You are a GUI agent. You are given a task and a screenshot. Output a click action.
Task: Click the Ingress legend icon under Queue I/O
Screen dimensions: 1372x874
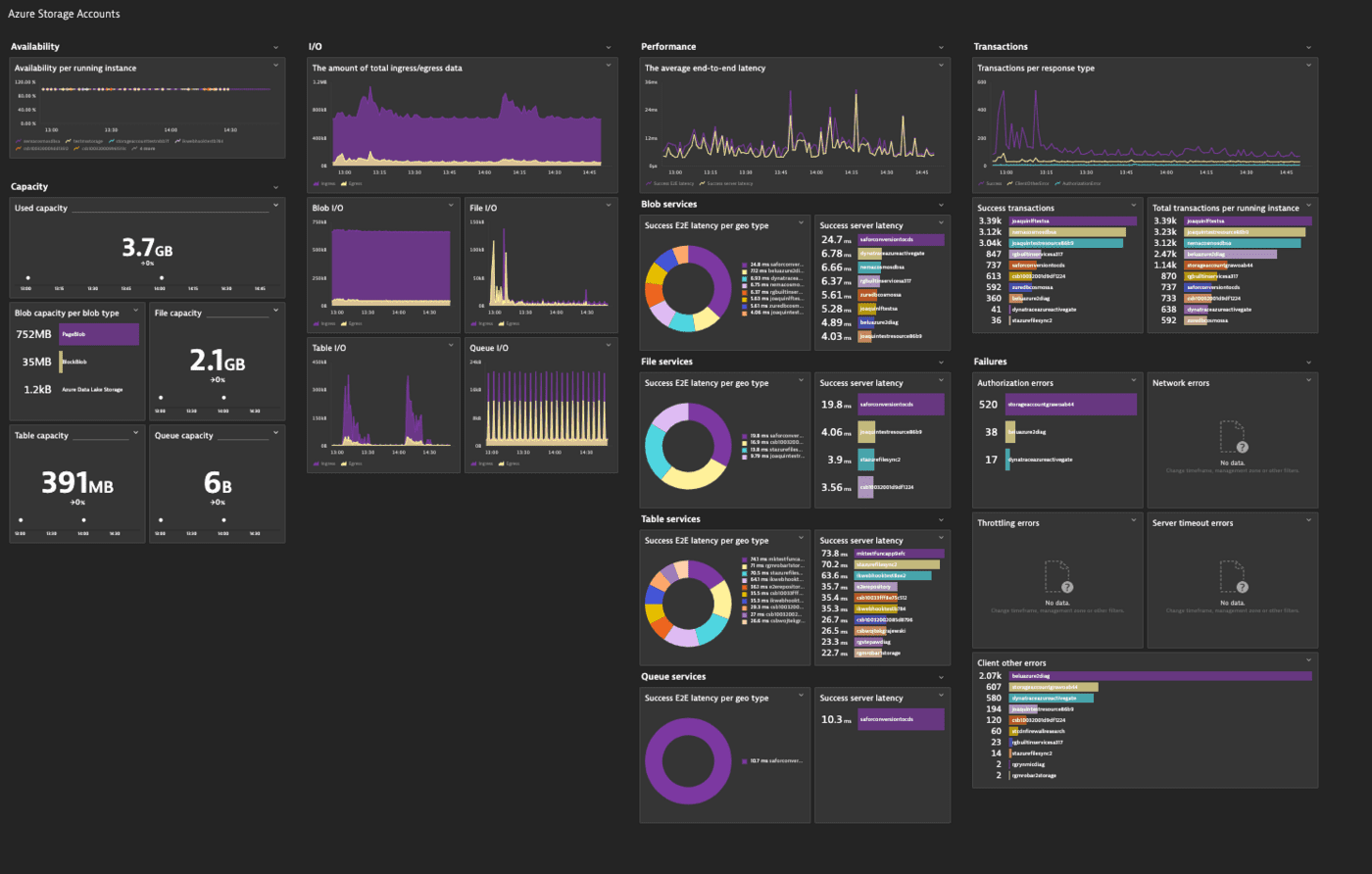473,463
